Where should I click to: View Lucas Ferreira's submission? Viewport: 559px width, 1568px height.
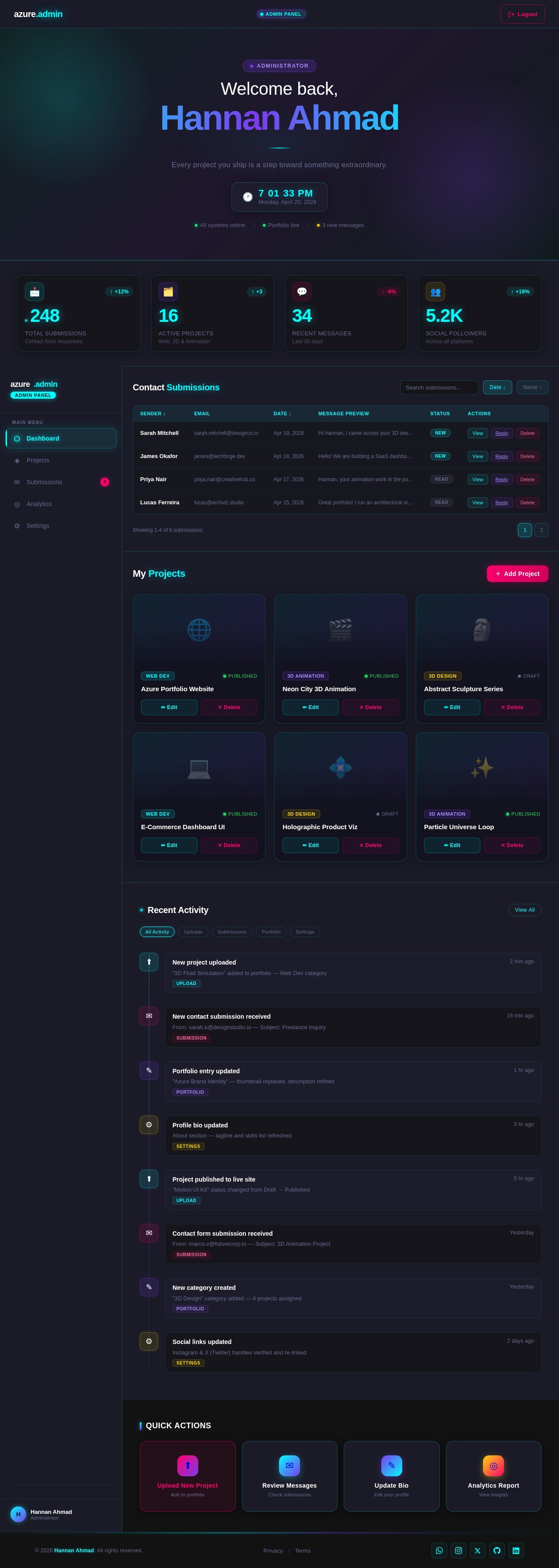[x=477, y=503]
